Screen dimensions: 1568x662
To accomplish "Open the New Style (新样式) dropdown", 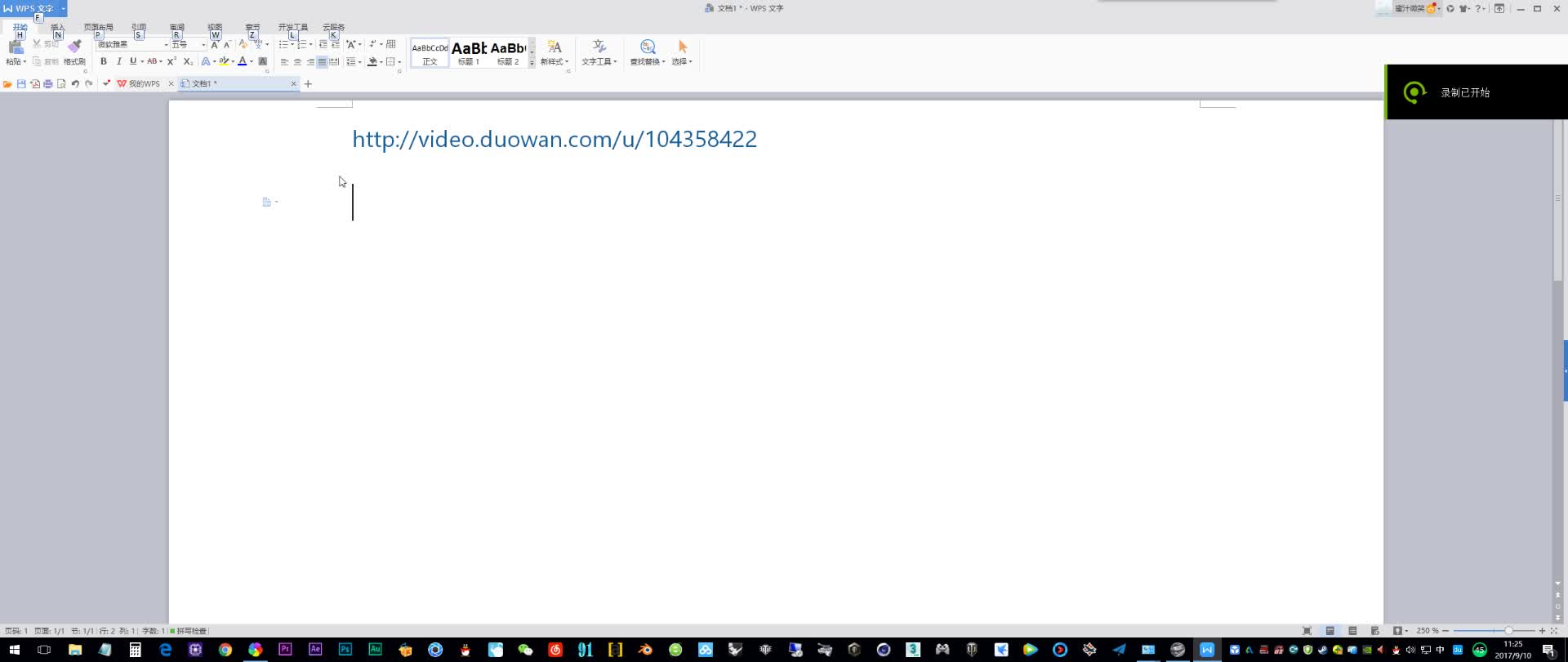I will (x=555, y=52).
